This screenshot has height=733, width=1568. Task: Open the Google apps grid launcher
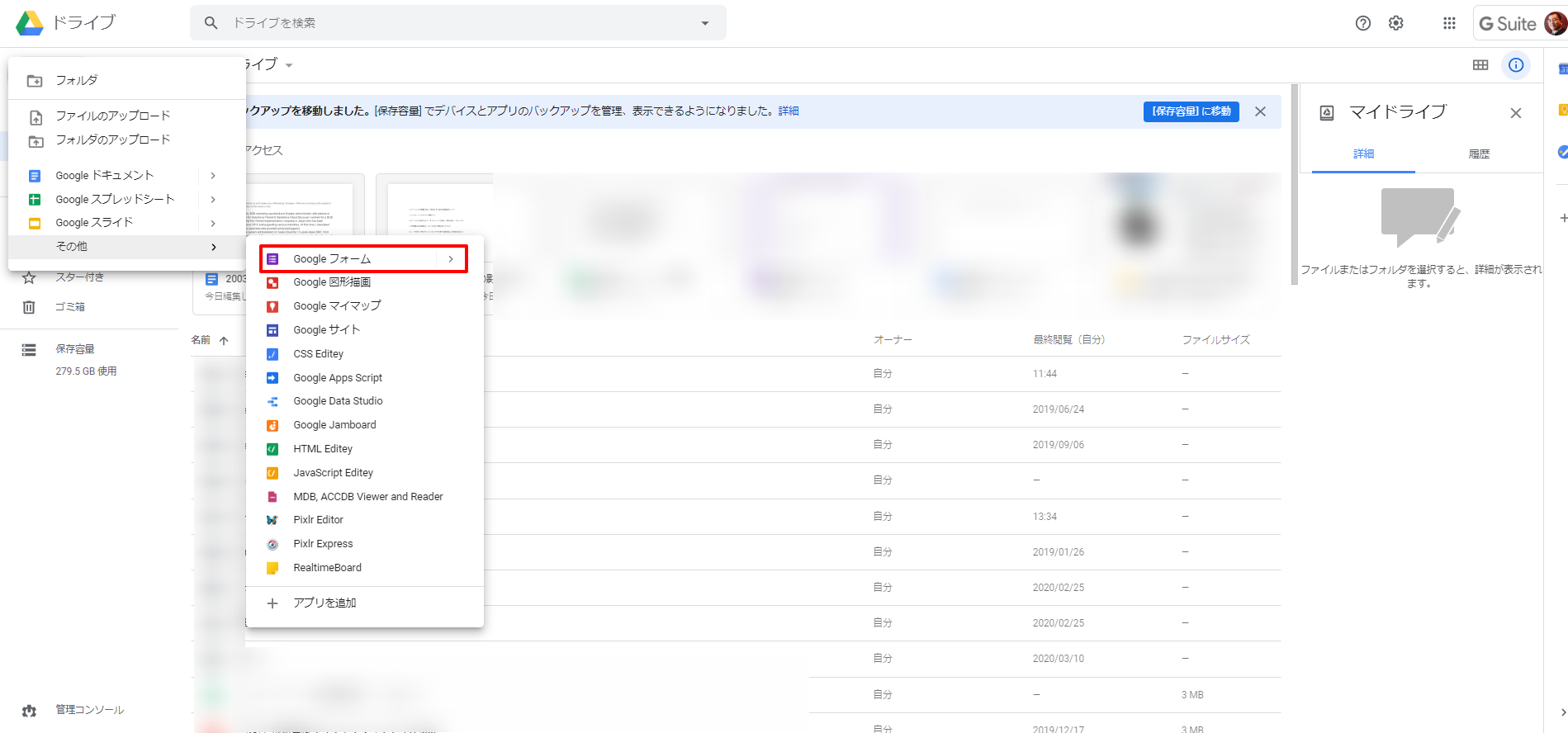pos(1449,23)
